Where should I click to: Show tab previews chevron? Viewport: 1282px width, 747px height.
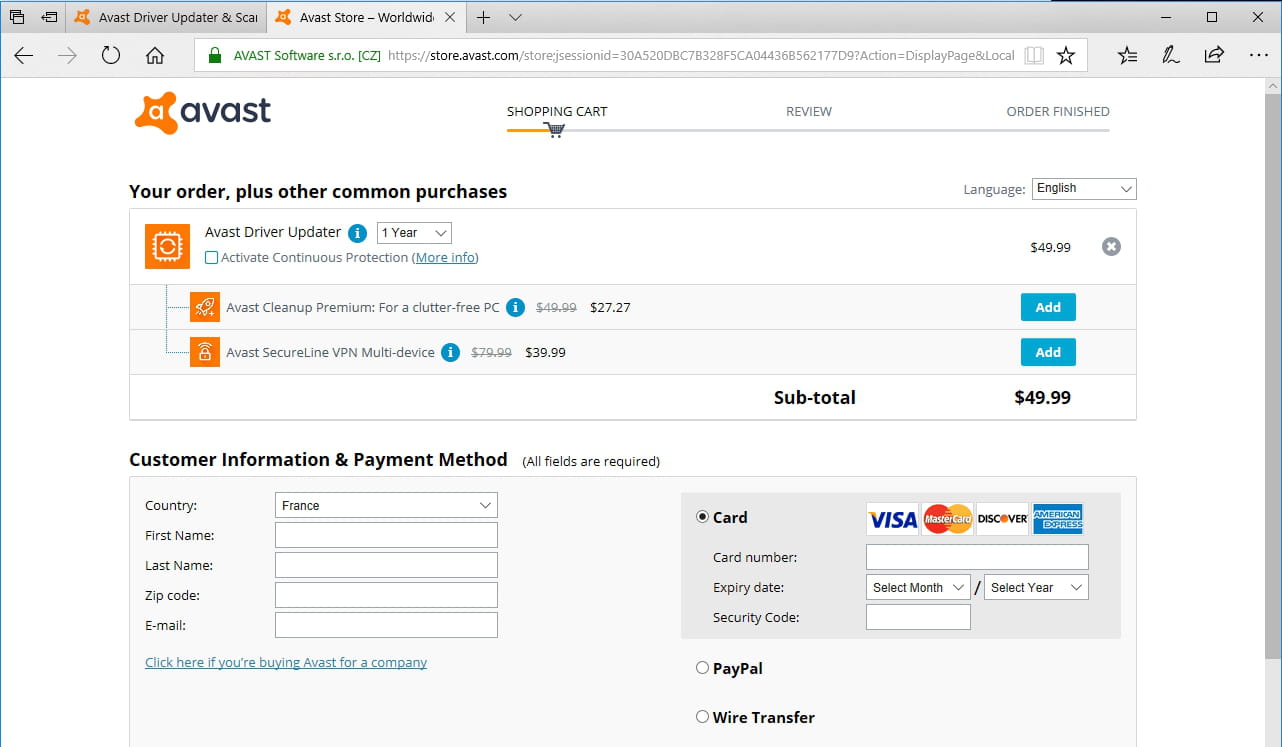point(515,17)
